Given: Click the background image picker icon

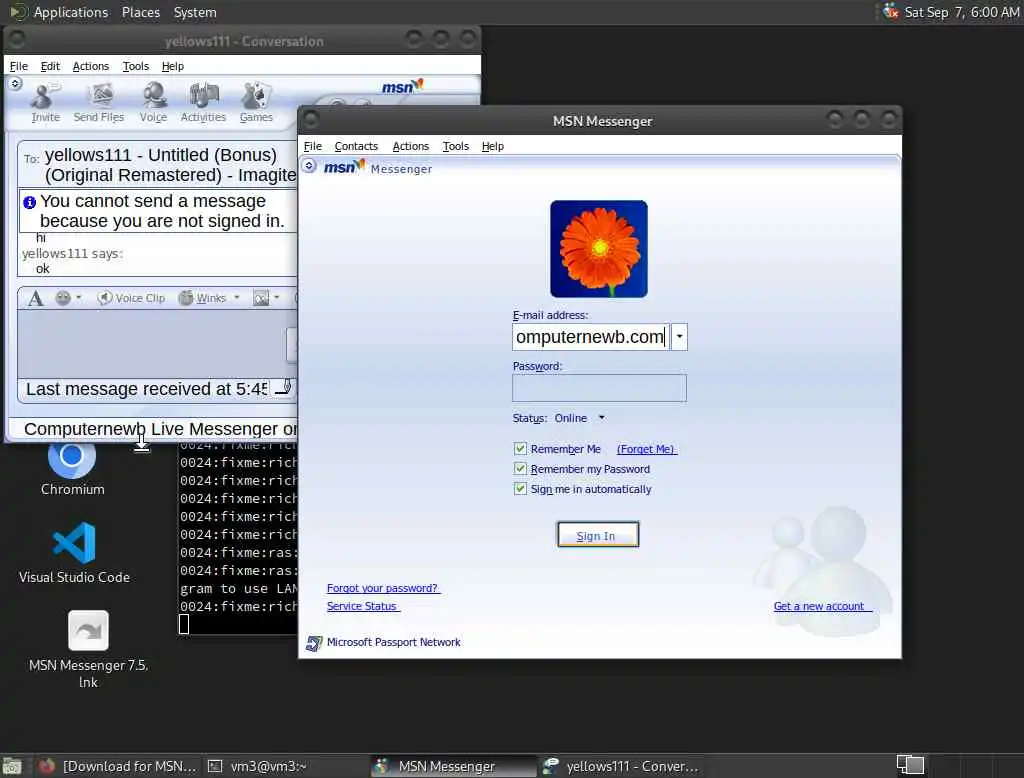Looking at the screenshot, I should (x=261, y=298).
